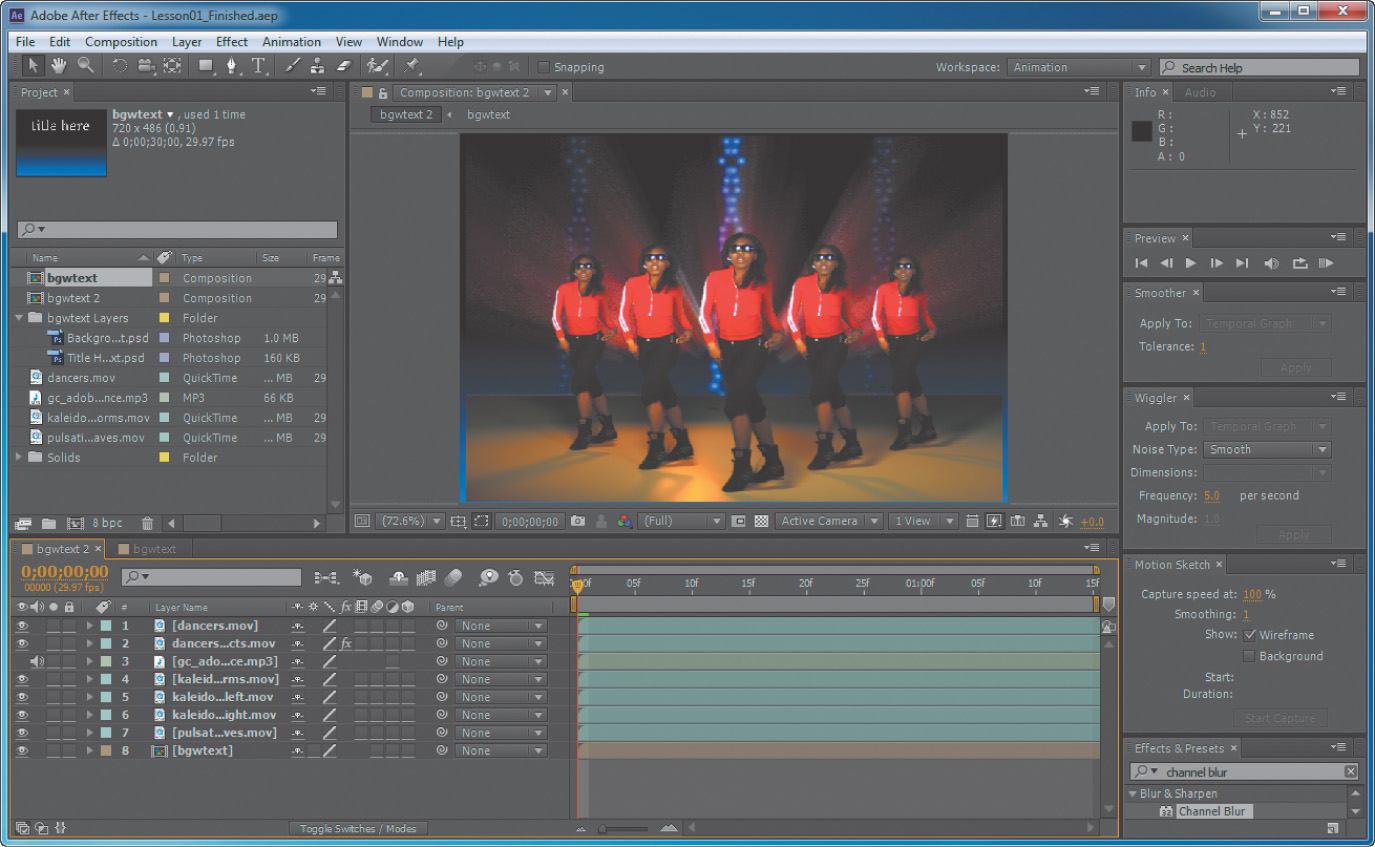Enable Motion Blur icon in timeline

pos(453,578)
